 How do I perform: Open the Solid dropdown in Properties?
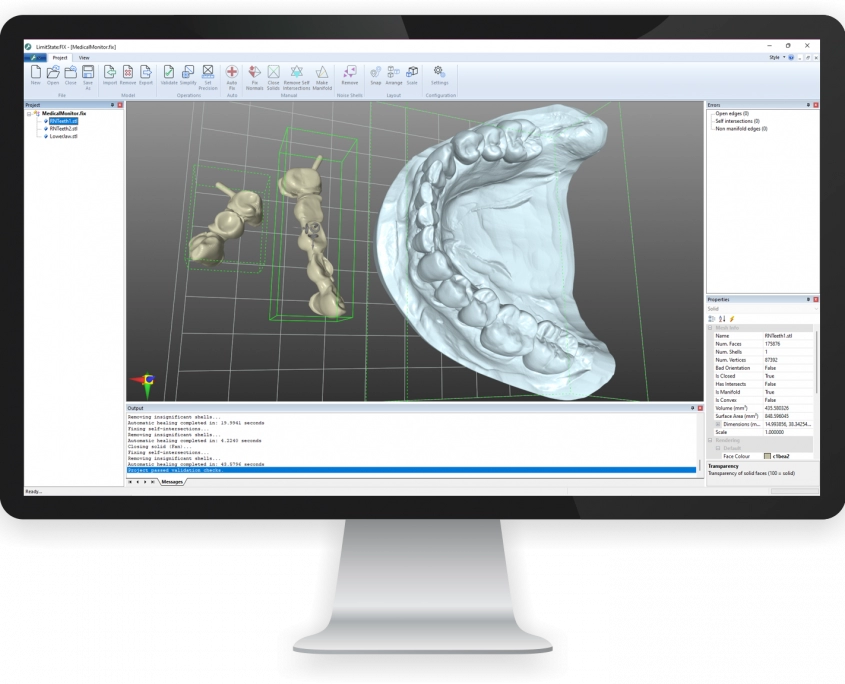click(x=760, y=308)
